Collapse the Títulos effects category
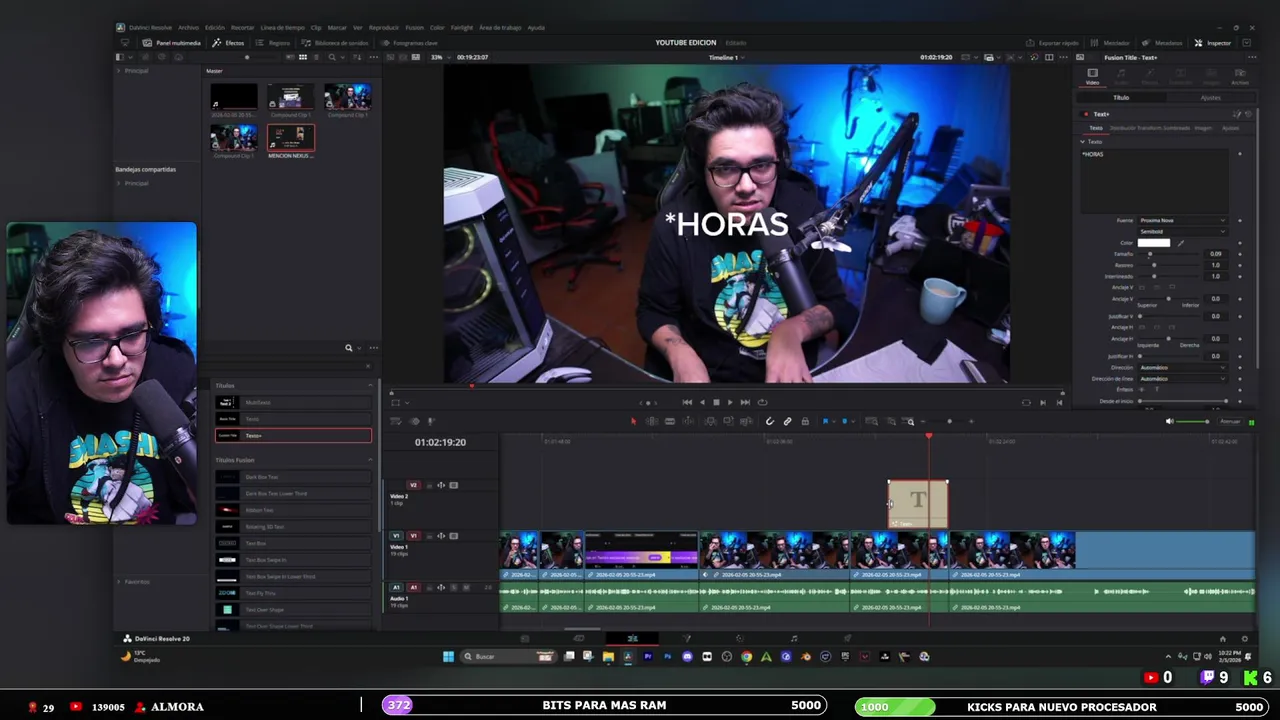 click(x=369, y=385)
